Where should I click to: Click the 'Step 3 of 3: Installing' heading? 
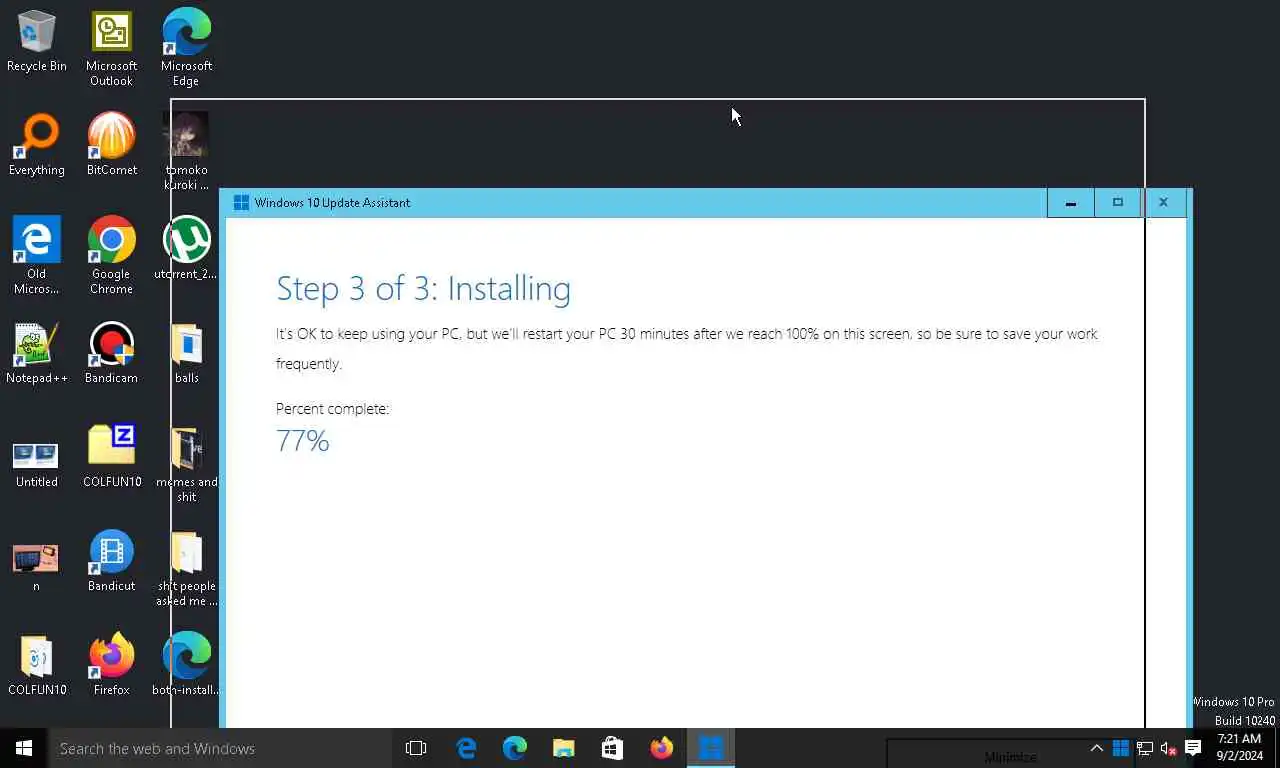(423, 289)
